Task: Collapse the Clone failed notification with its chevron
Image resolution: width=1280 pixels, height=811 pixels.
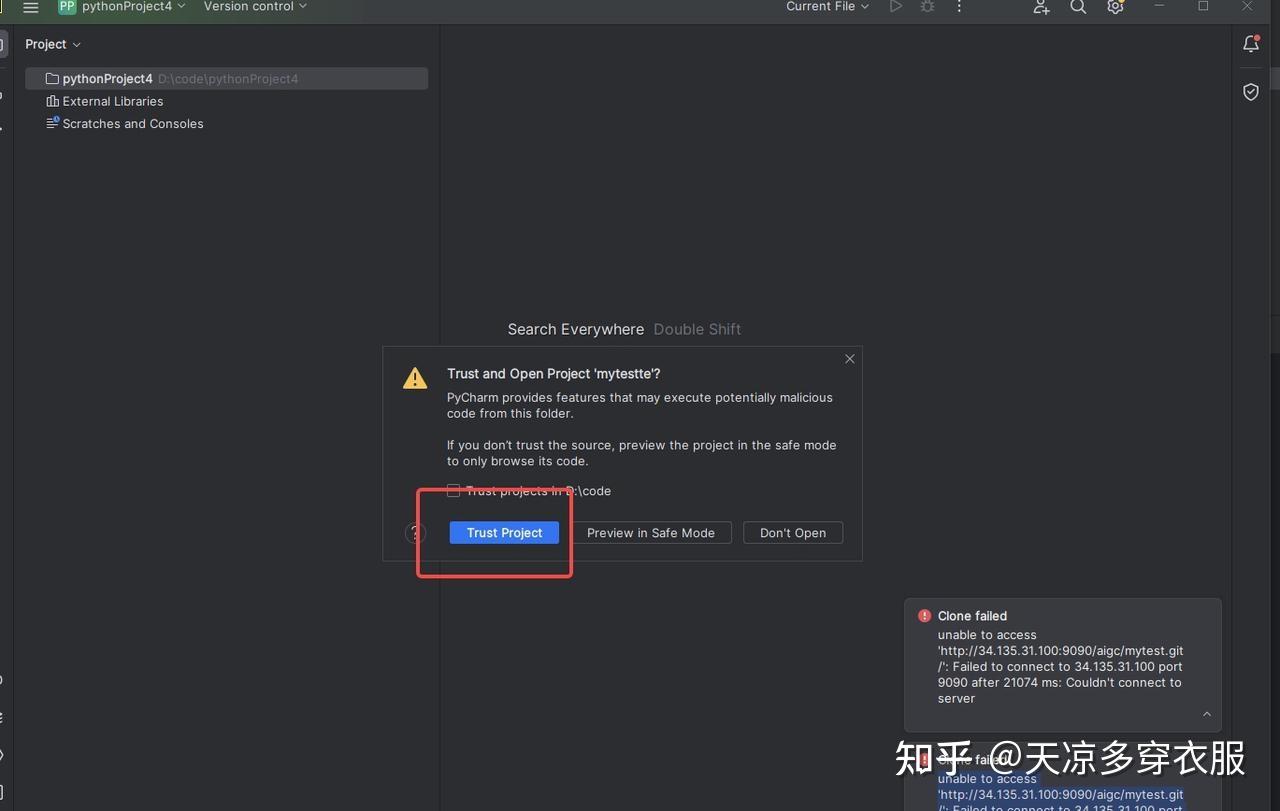Action: pos(1206,714)
